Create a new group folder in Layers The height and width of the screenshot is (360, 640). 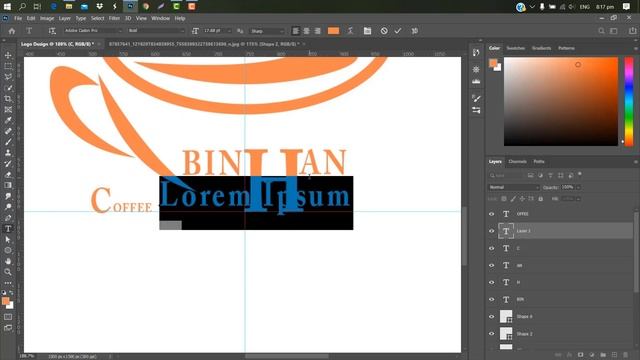[603, 355]
